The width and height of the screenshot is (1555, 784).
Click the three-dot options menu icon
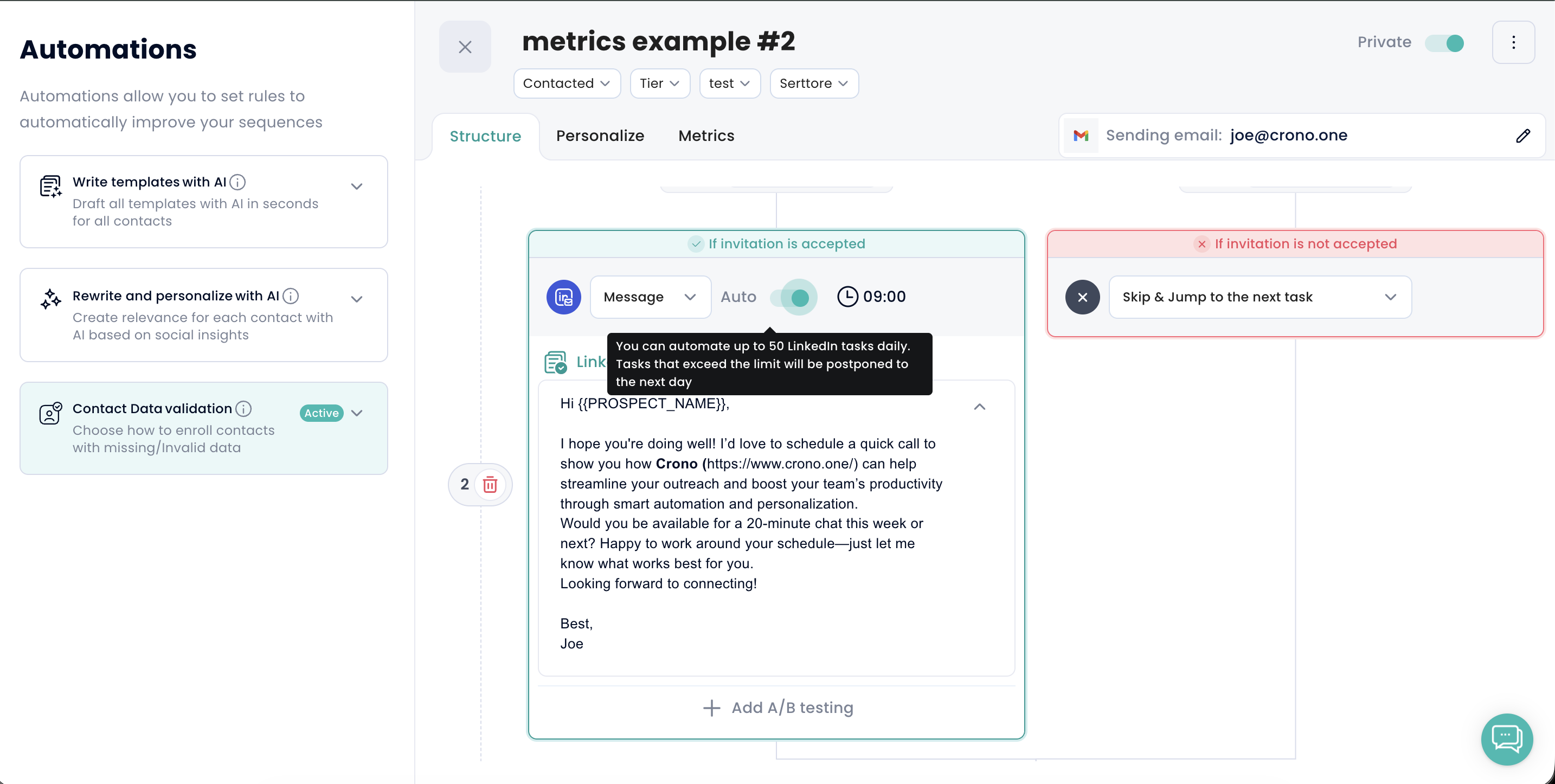(1513, 42)
